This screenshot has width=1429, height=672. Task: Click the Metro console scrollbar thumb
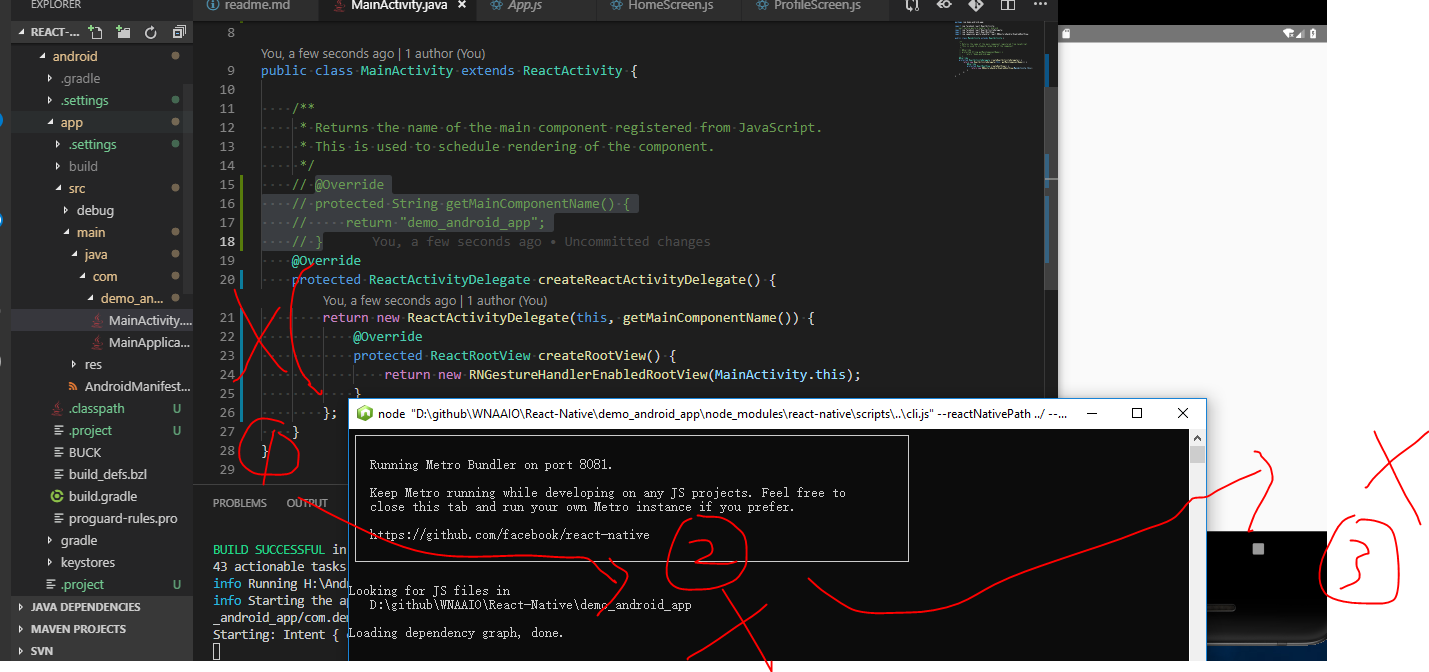pyautogui.click(x=1197, y=455)
